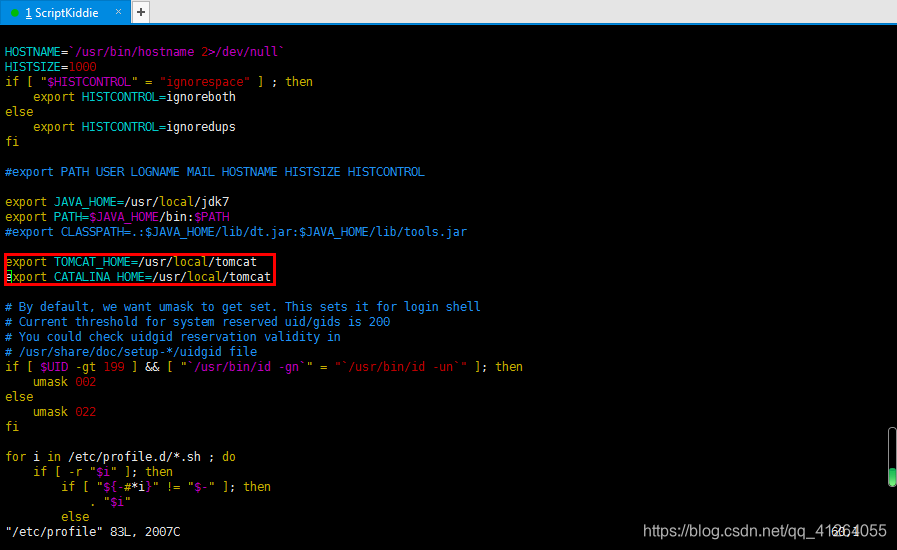
Task: Click the HOSTNAME= assignment line
Action: [x=145, y=52]
